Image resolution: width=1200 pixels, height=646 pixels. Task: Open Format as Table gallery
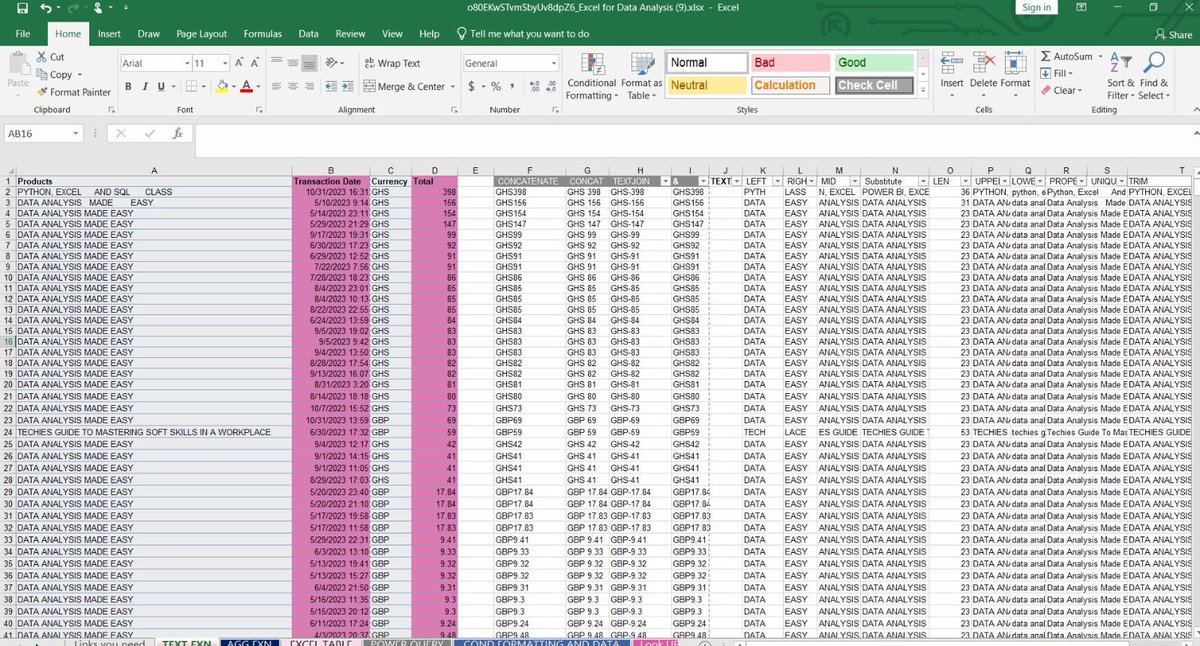point(641,76)
